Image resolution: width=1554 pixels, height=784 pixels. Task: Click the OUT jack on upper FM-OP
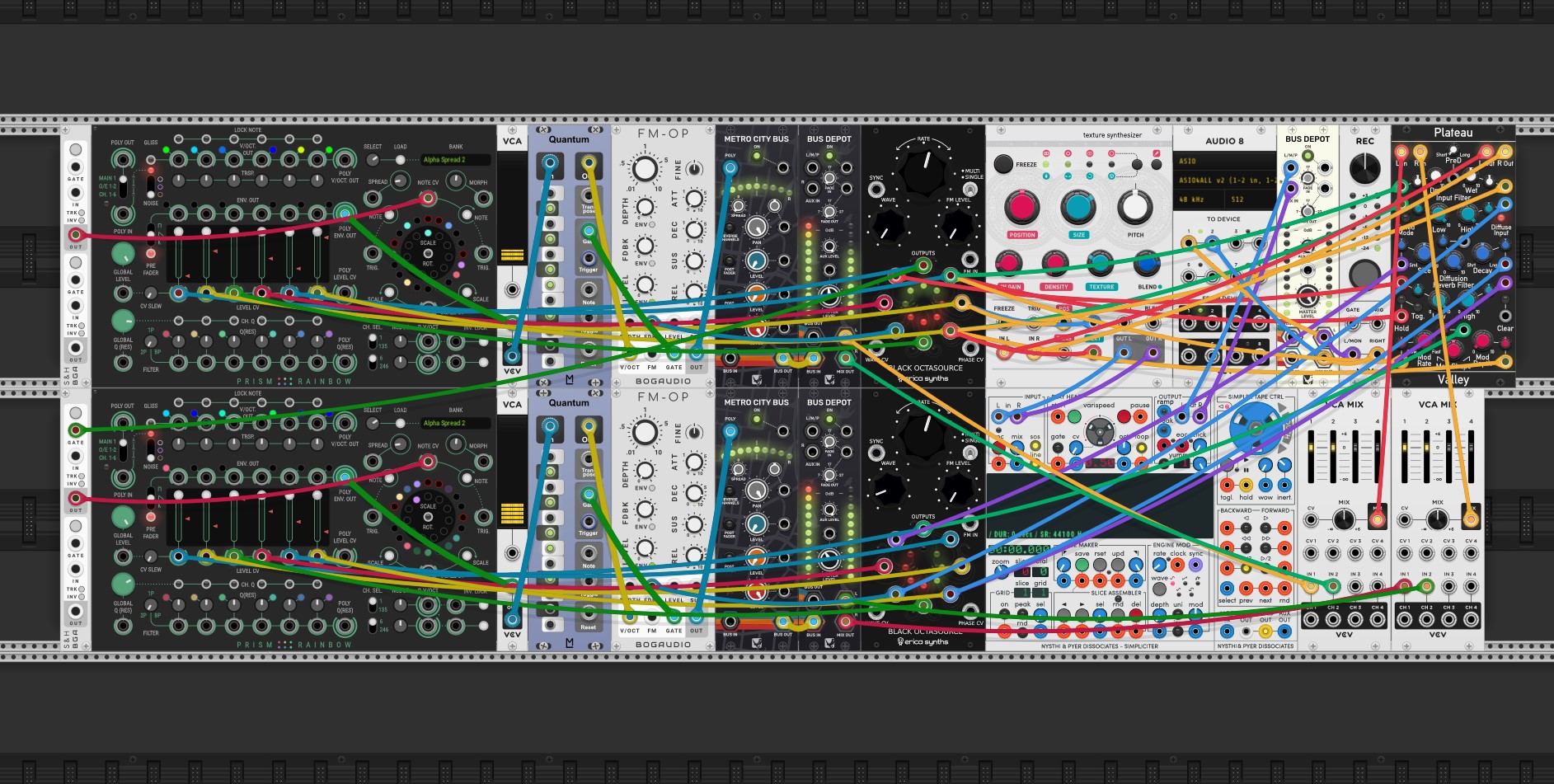(x=697, y=353)
